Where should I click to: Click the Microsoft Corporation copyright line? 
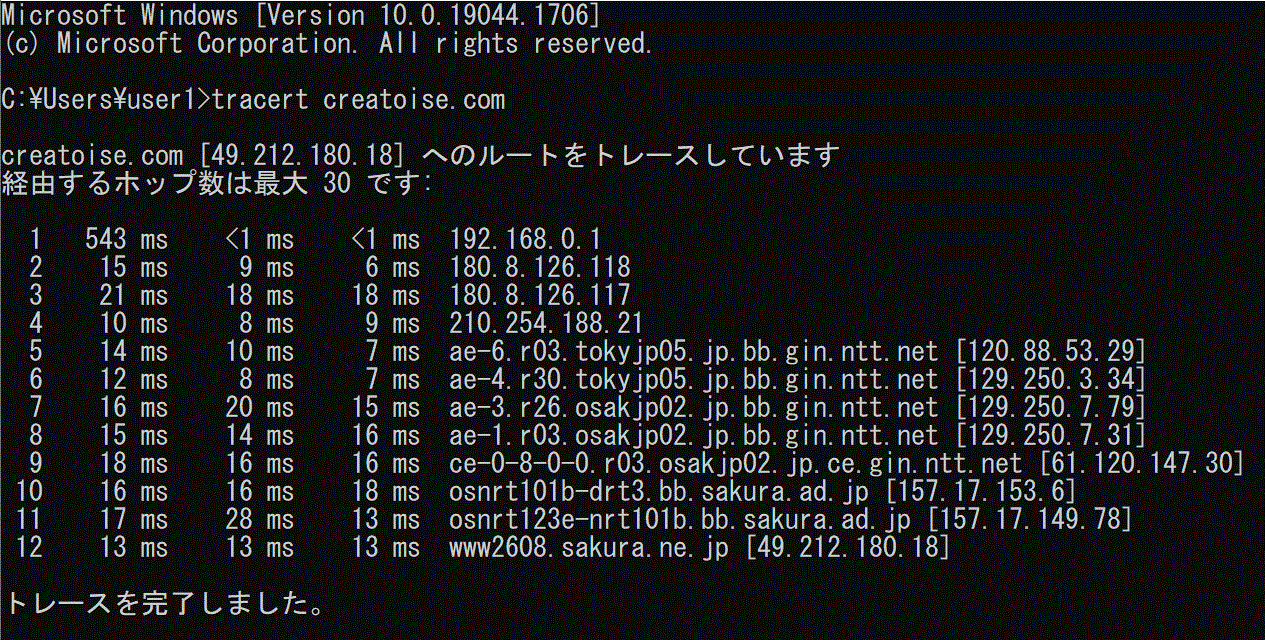328,44
